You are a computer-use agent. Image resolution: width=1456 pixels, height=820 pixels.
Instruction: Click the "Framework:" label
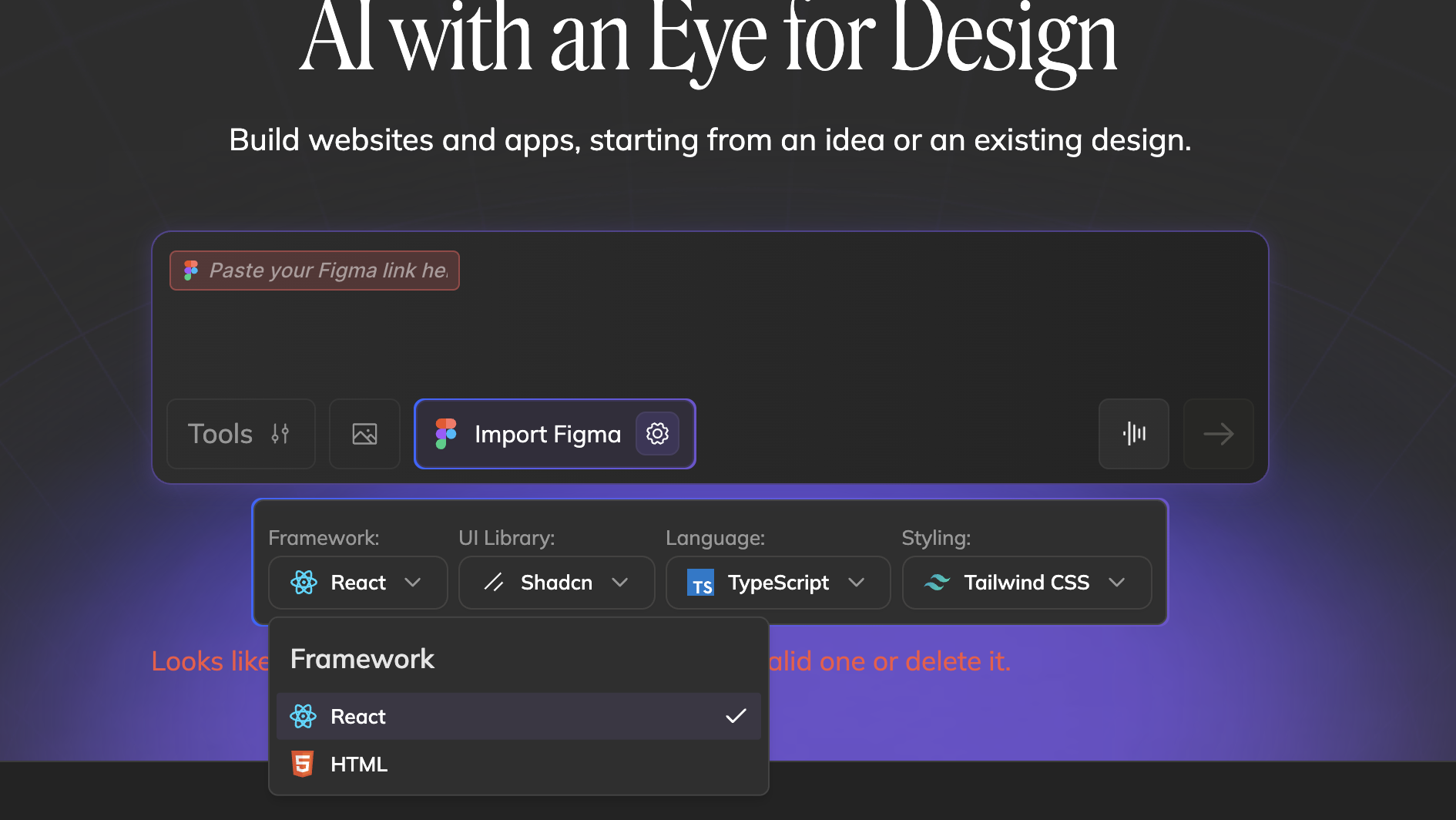tap(324, 538)
